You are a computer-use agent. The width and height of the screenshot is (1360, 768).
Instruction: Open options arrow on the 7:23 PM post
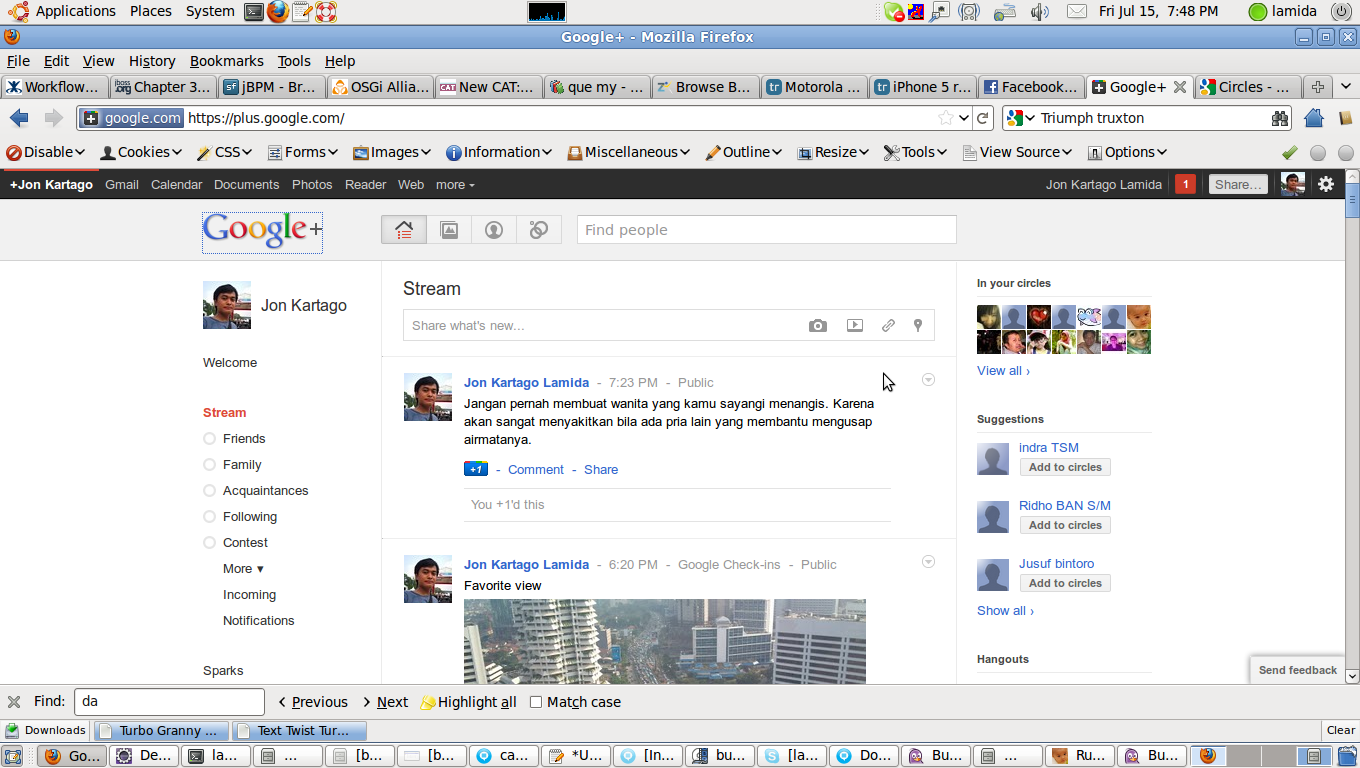pyautogui.click(x=928, y=380)
